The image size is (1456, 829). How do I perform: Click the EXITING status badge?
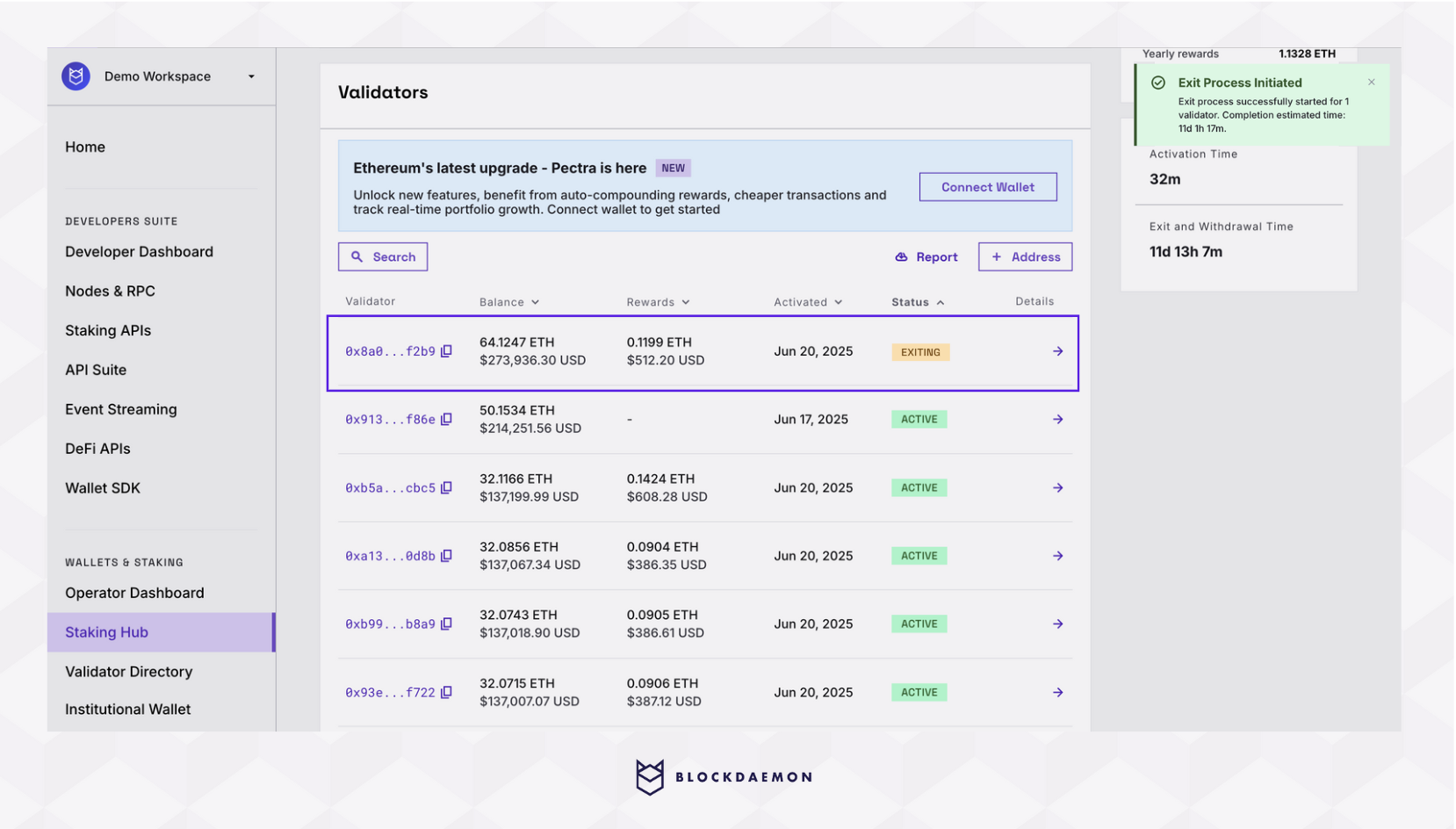tap(920, 352)
